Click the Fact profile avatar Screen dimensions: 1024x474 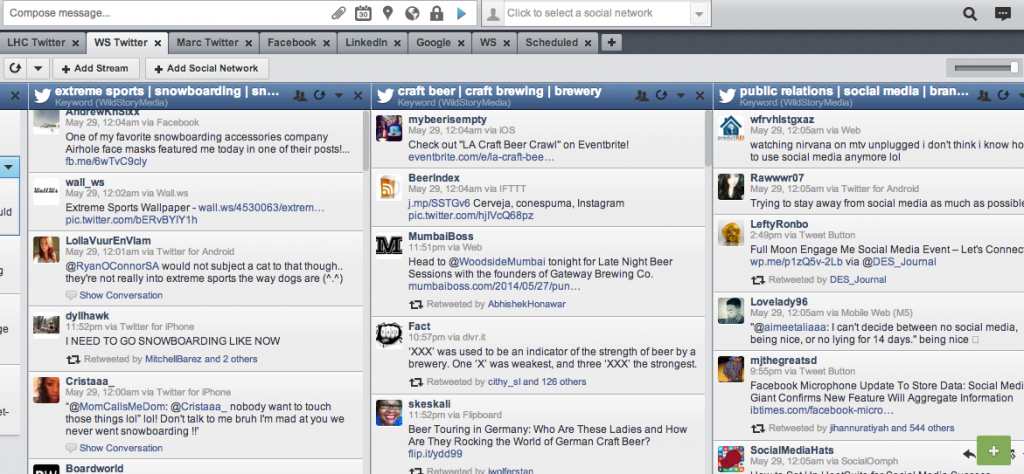pos(389,335)
